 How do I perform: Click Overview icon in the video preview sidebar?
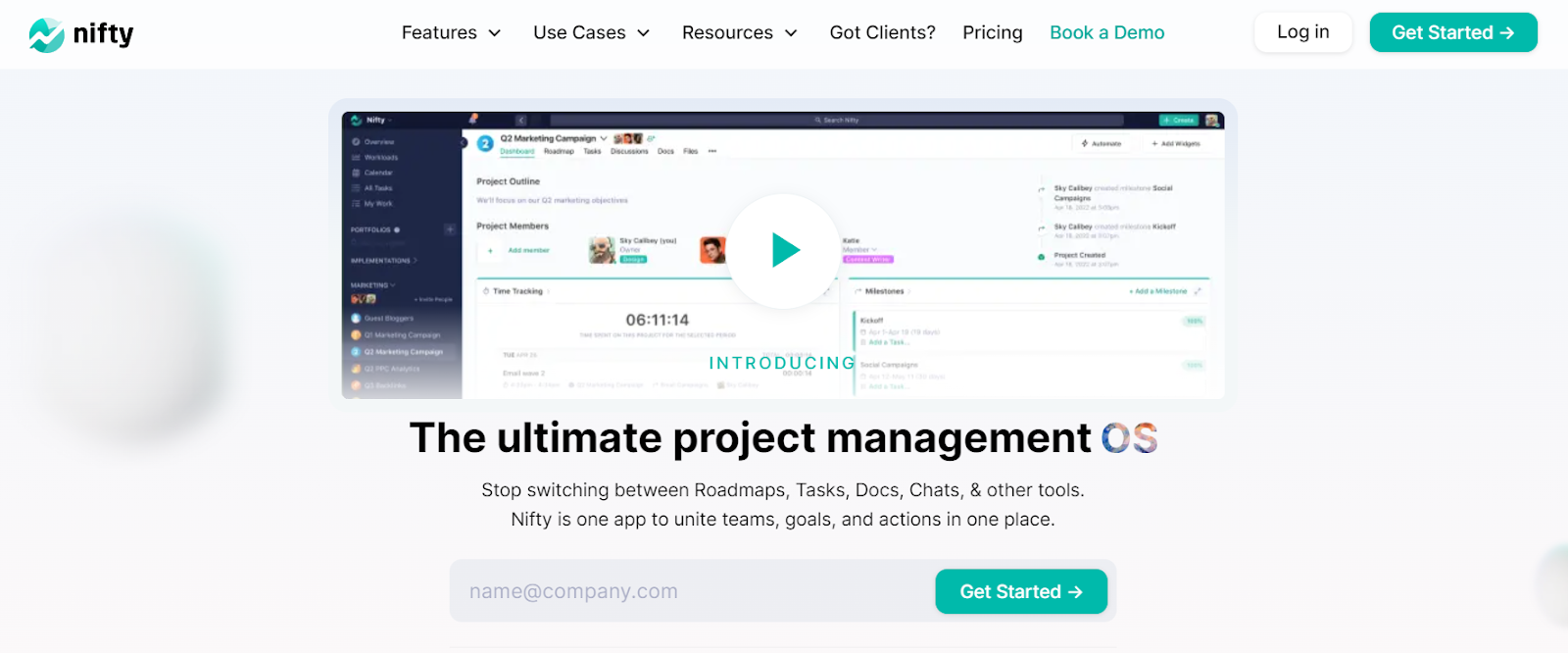click(x=357, y=142)
